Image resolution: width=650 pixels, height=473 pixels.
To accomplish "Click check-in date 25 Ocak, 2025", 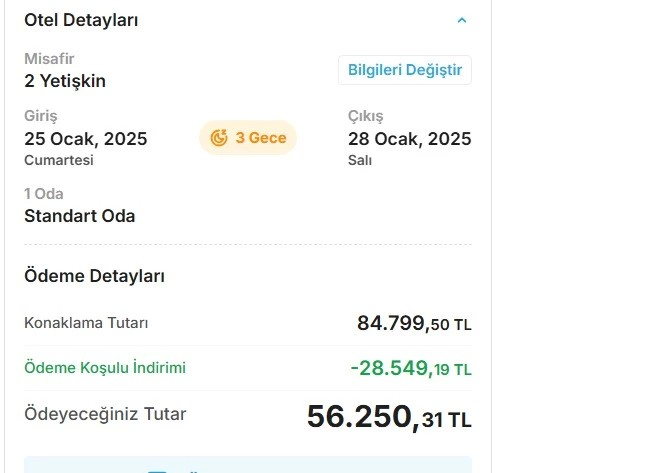I will click(x=85, y=139).
